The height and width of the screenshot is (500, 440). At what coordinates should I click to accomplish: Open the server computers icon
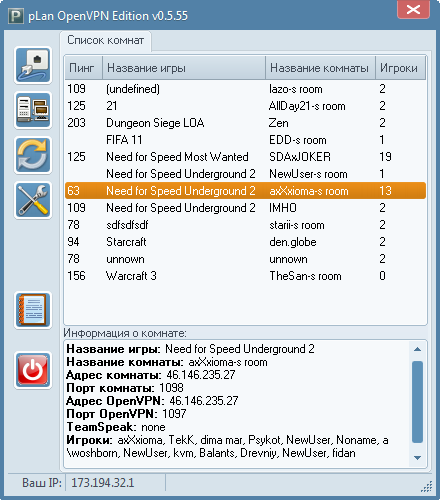click(x=33, y=110)
